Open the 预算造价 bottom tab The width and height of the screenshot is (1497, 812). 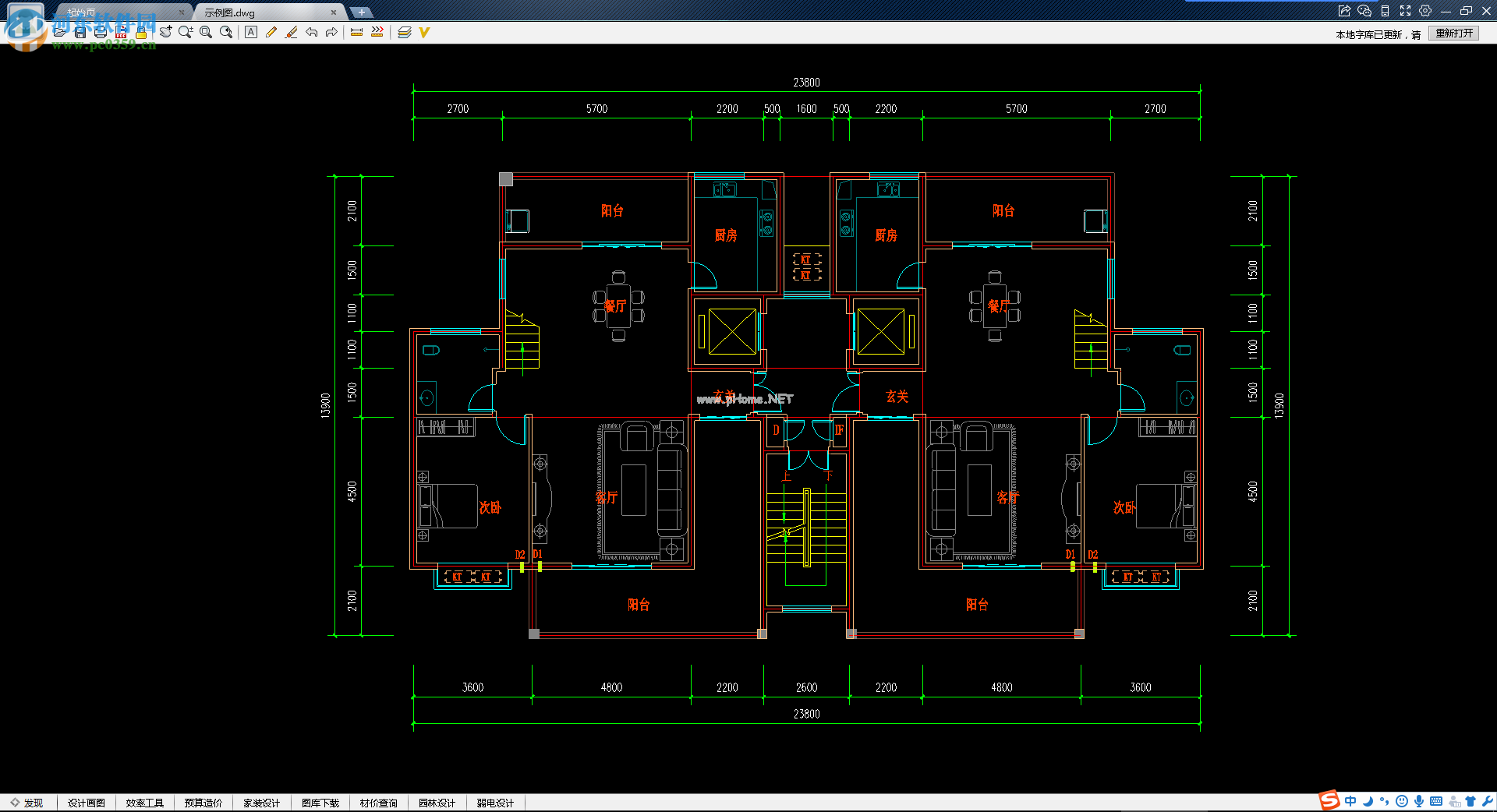coord(203,803)
